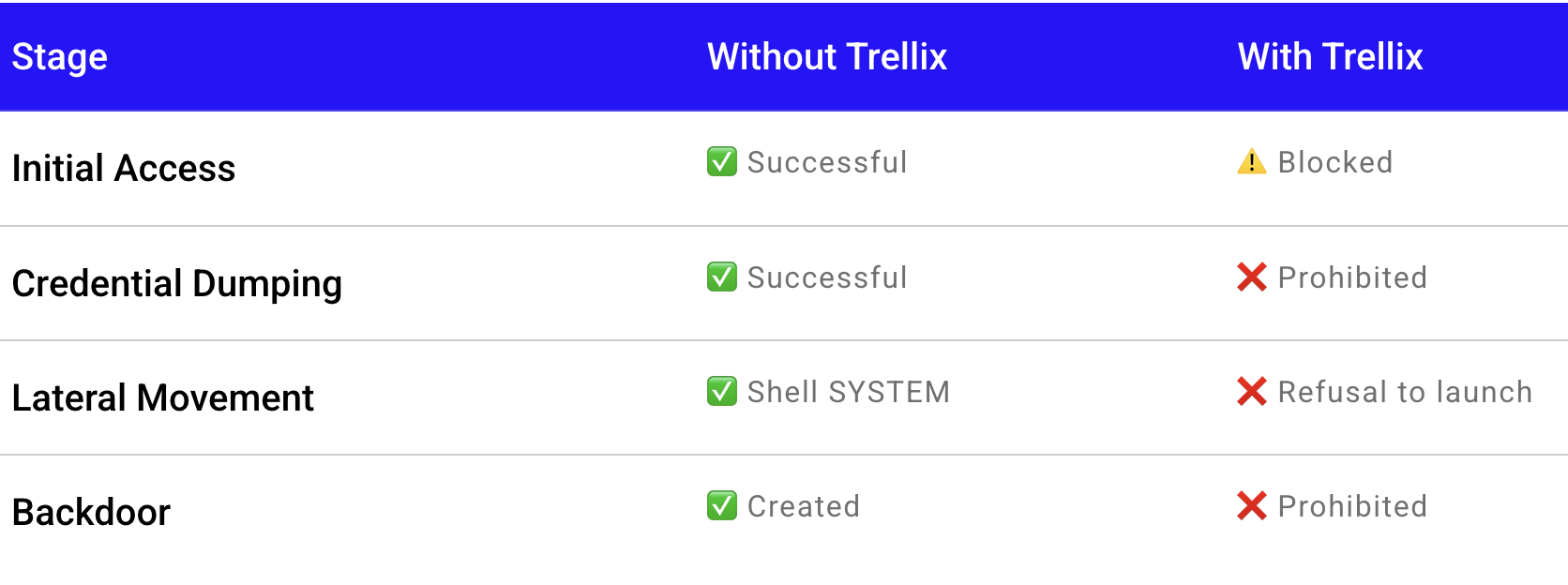This screenshot has height=585, width=1568.
Task: Click the Credential Dumping row label
Action: [x=177, y=284]
